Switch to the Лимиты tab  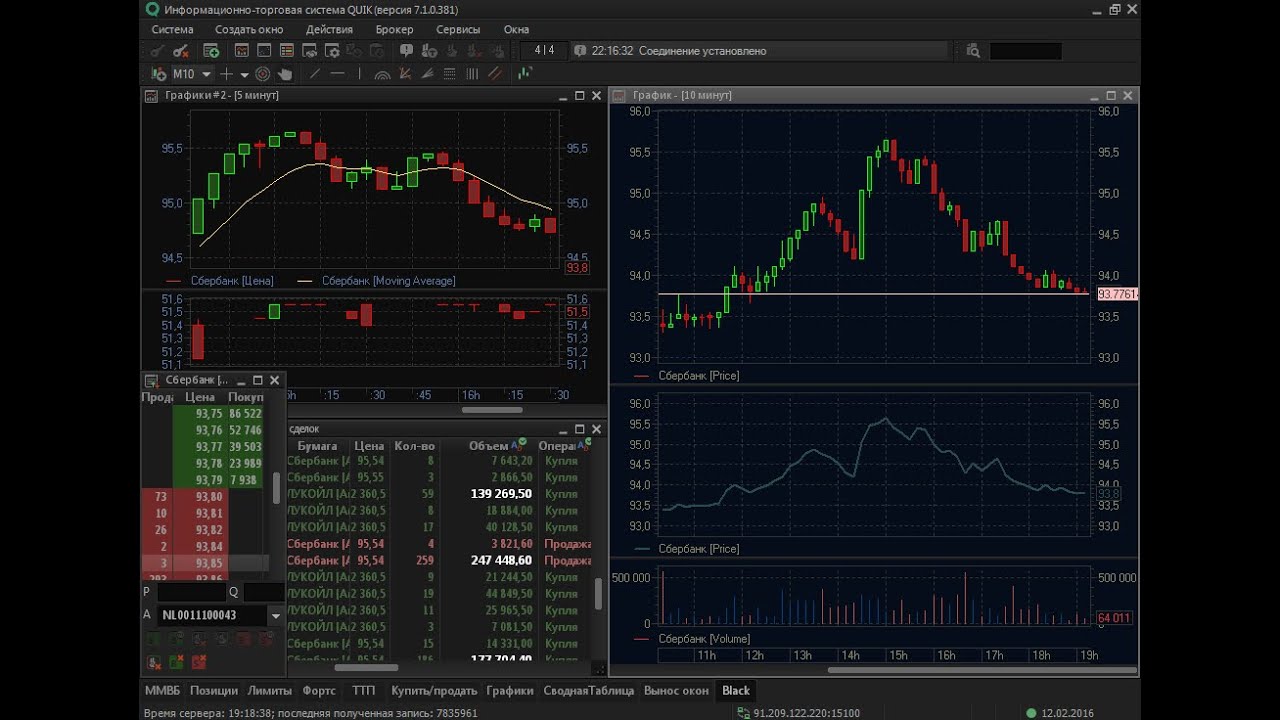pyautogui.click(x=270, y=691)
